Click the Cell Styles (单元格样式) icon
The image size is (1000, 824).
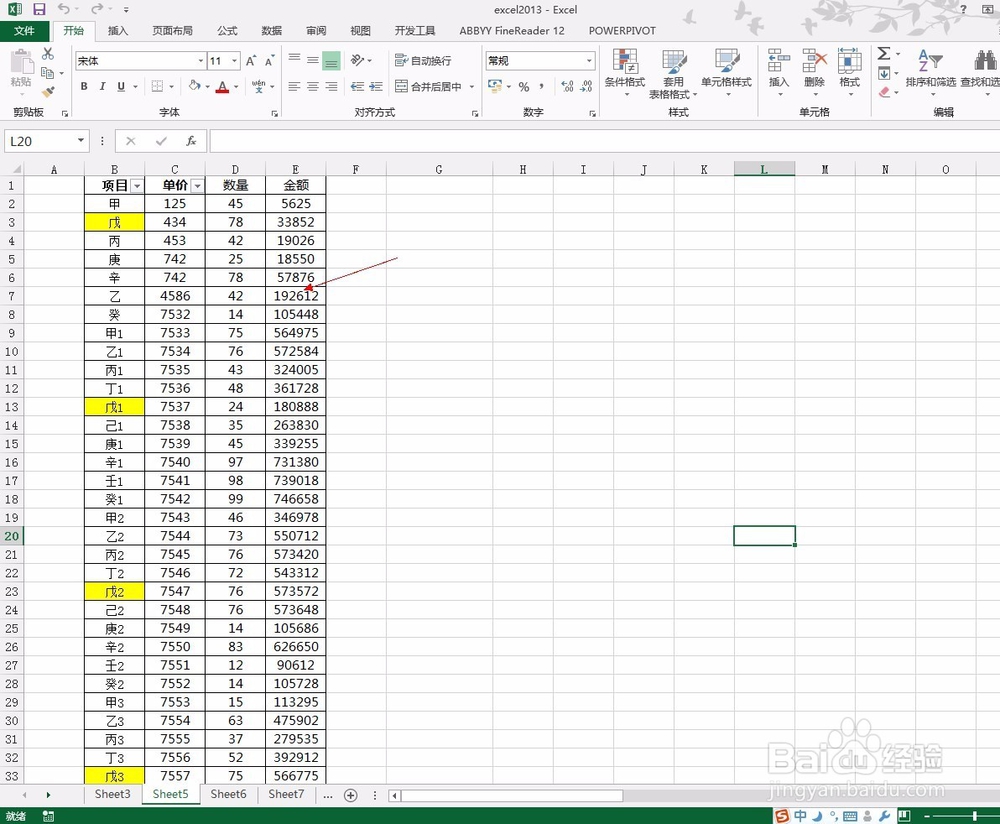[x=726, y=72]
